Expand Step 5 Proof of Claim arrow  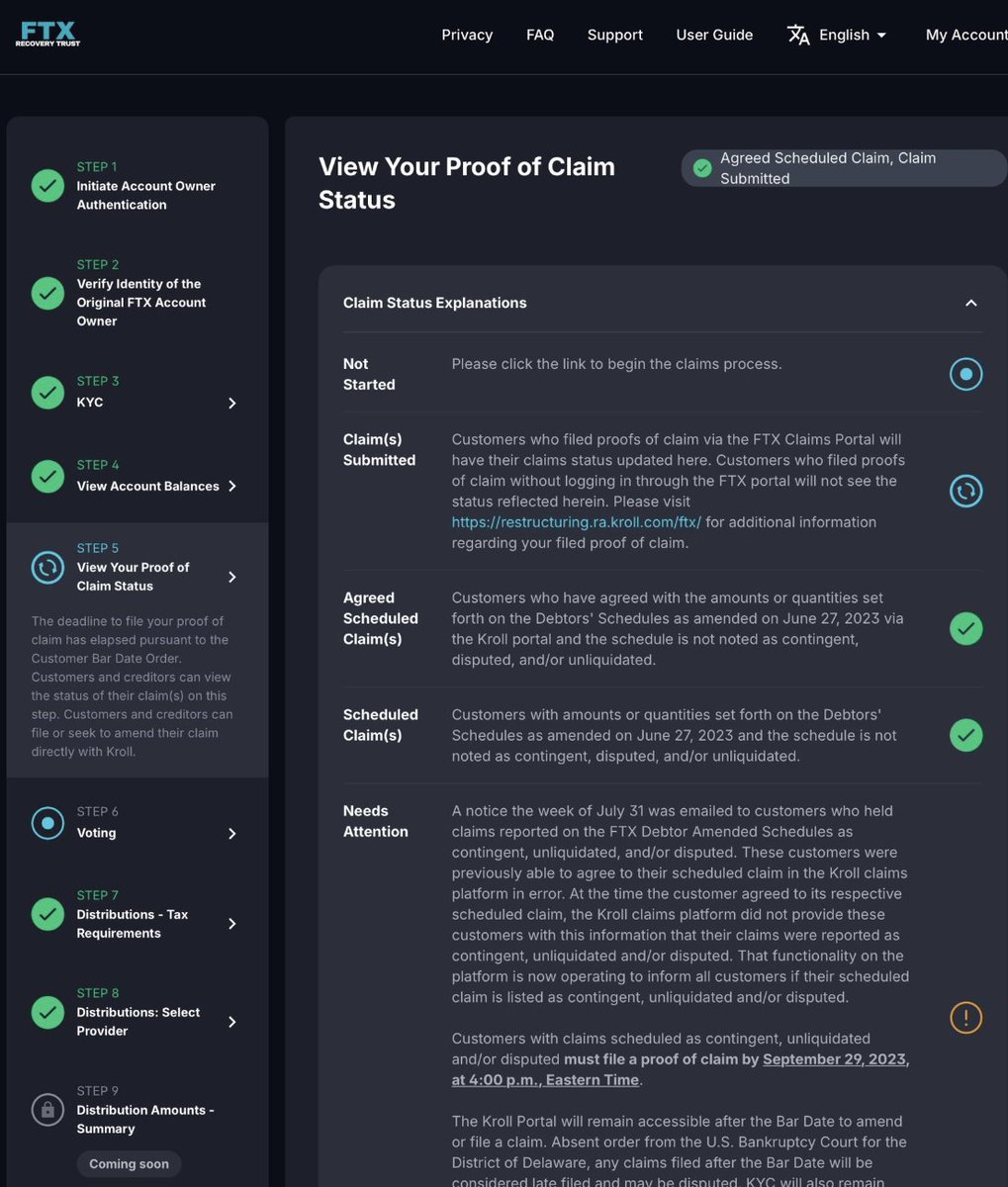tap(232, 577)
